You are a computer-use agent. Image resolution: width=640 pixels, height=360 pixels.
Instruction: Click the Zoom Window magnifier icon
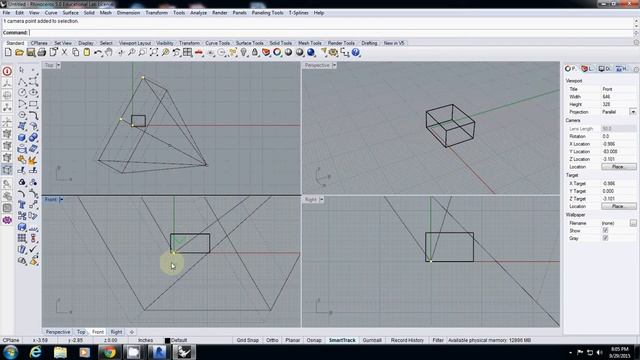coord(142,52)
